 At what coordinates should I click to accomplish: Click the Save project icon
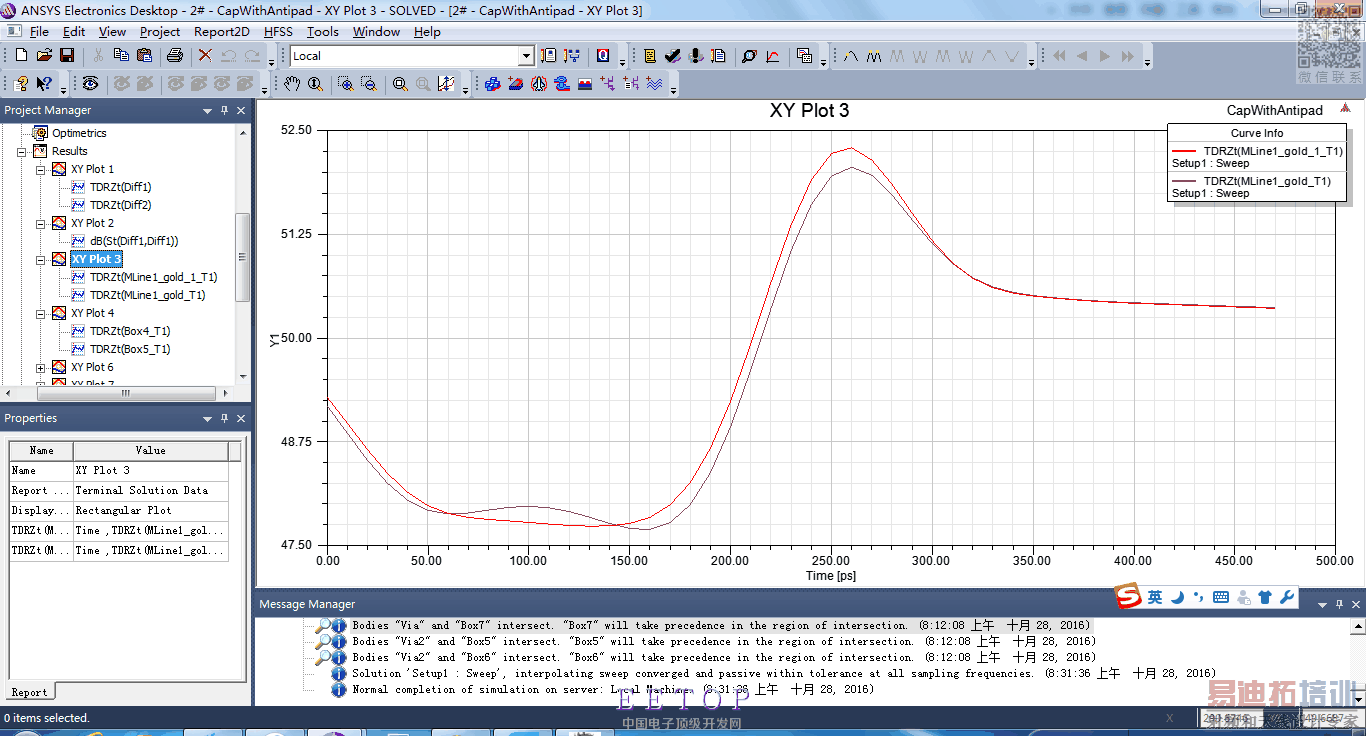pos(67,56)
